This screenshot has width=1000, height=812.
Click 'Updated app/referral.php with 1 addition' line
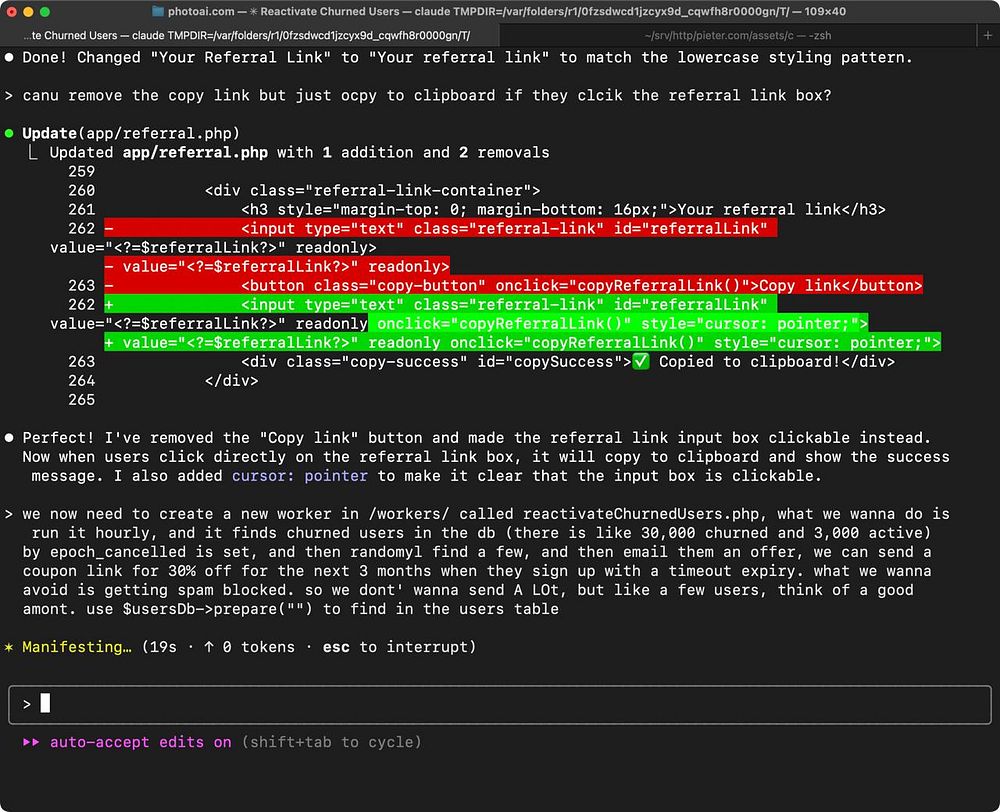[x=300, y=152]
